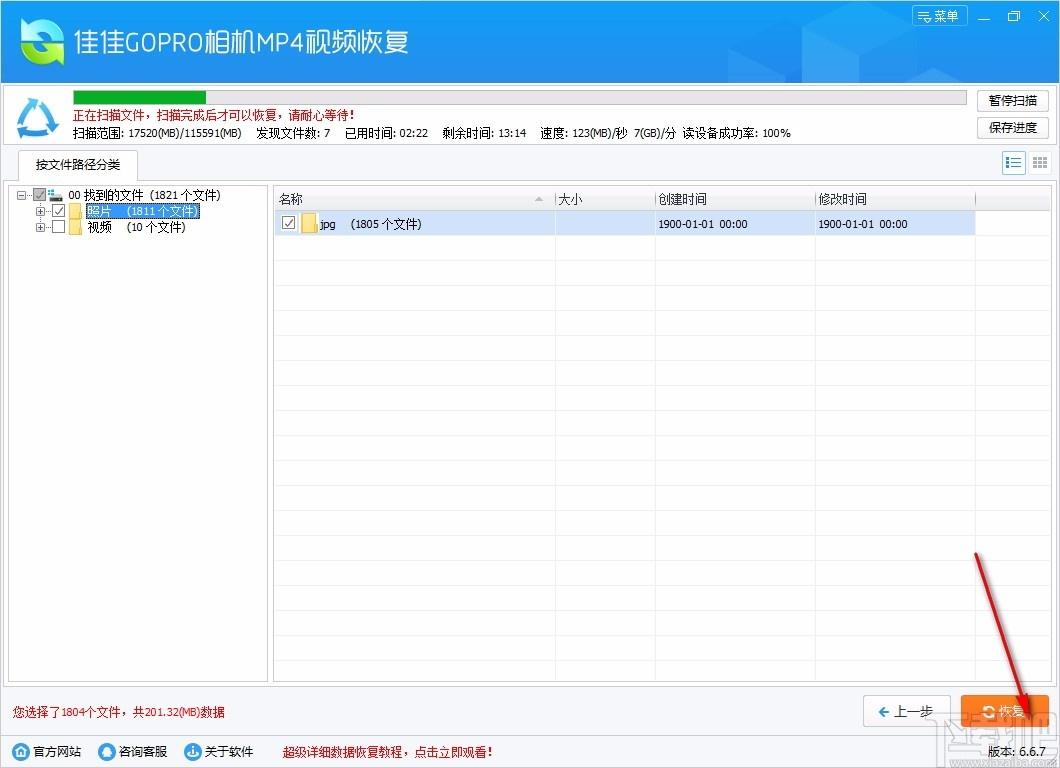Switch to list view icon
Screen dimensions: 1060x768
coord(1013,163)
